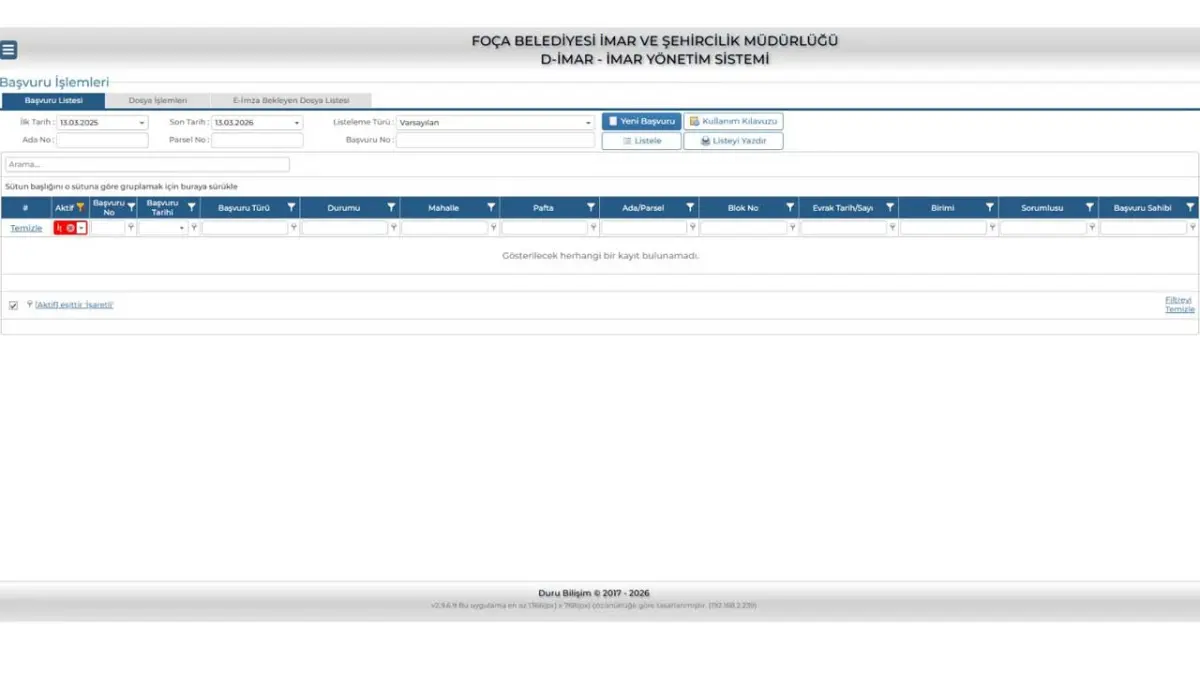Click the Filtreyi Temizle link
Viewport: 1200px width, 675px height.
coord(1179,305)
